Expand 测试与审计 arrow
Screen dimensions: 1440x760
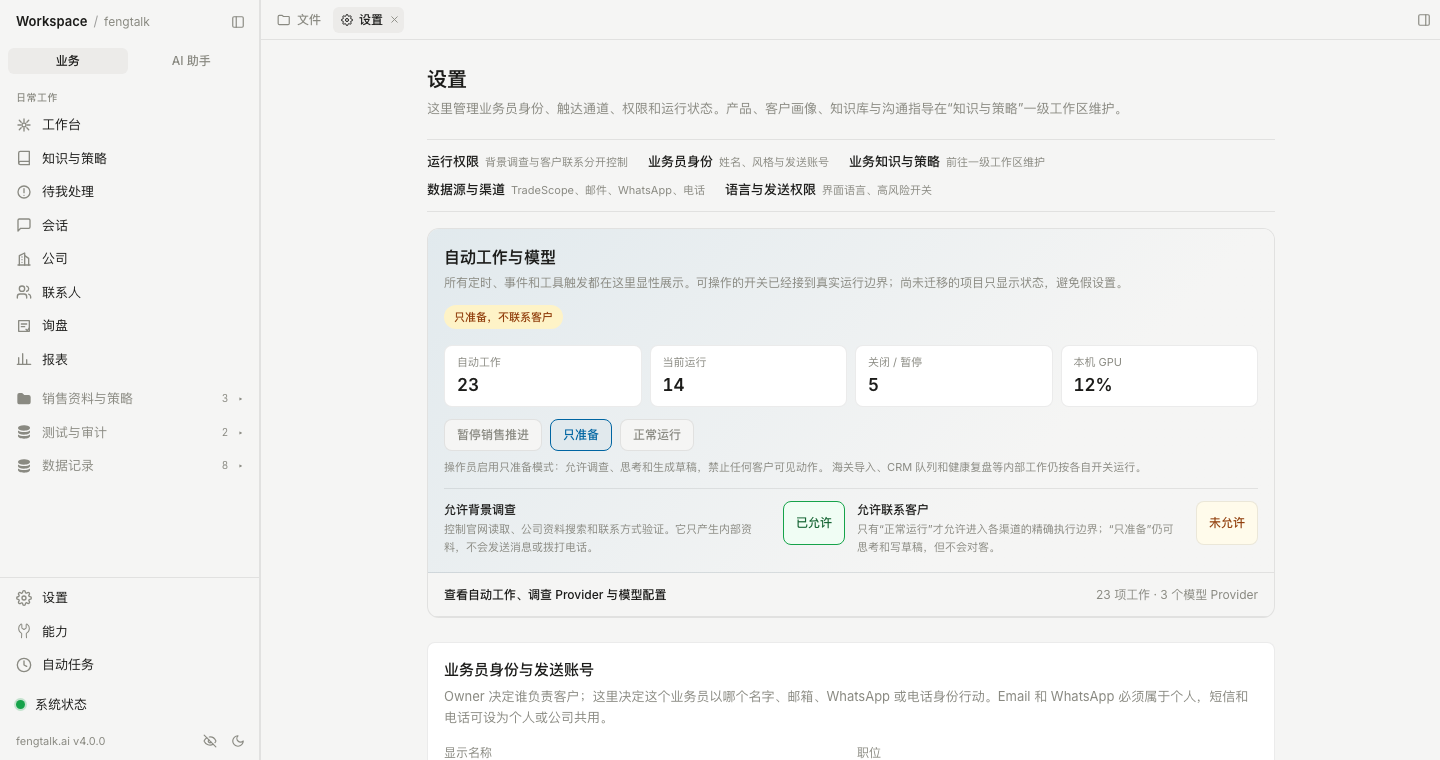(241, 432)
